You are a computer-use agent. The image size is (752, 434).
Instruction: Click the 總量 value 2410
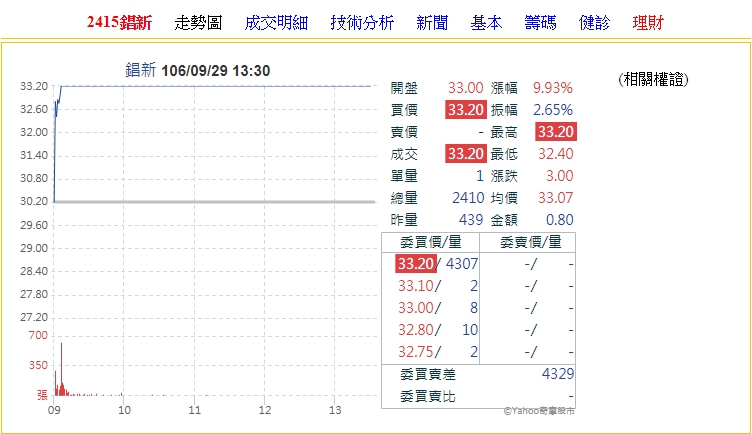[x=468, y=198]
